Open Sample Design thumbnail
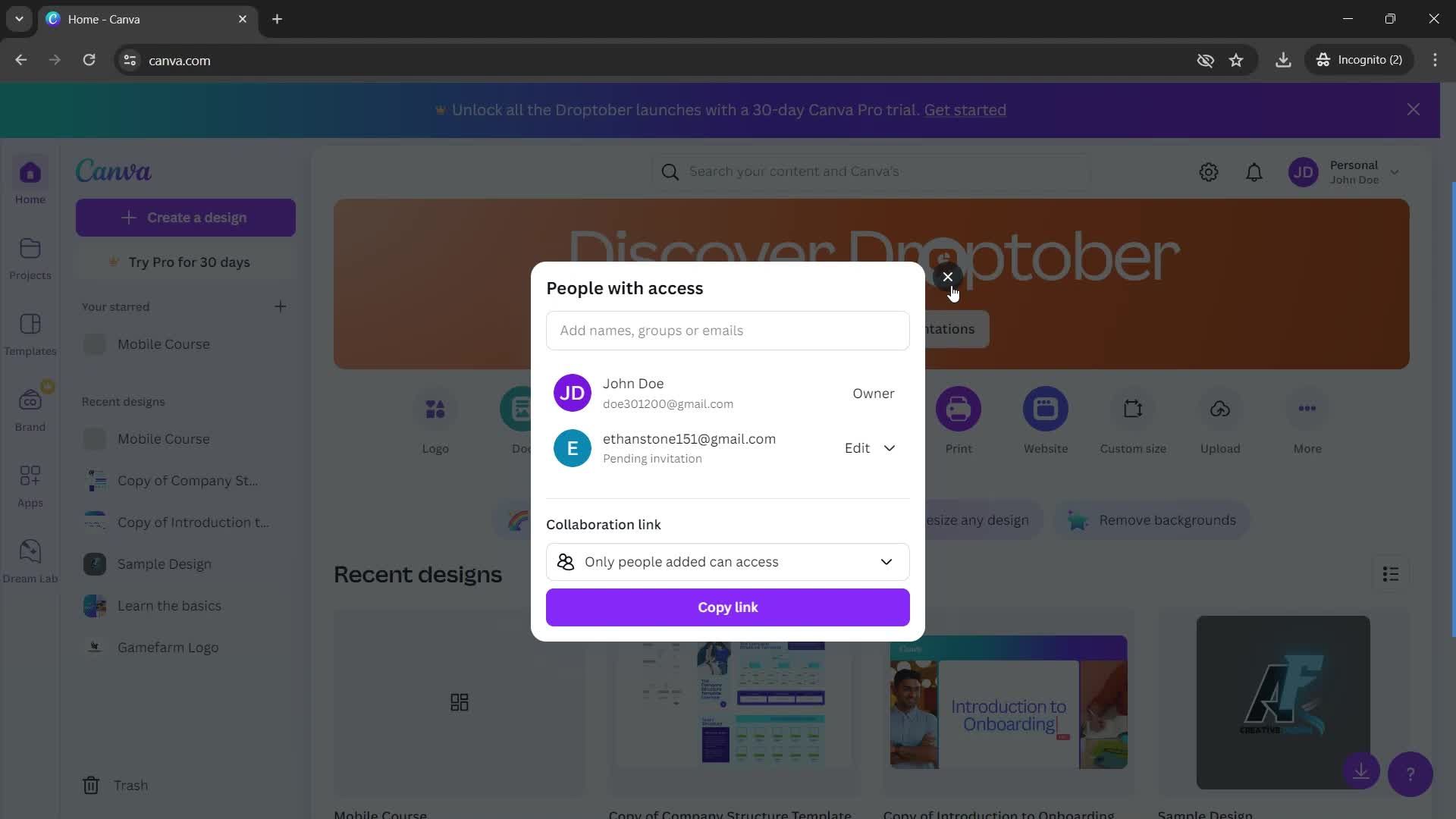 click(1283, 702)
